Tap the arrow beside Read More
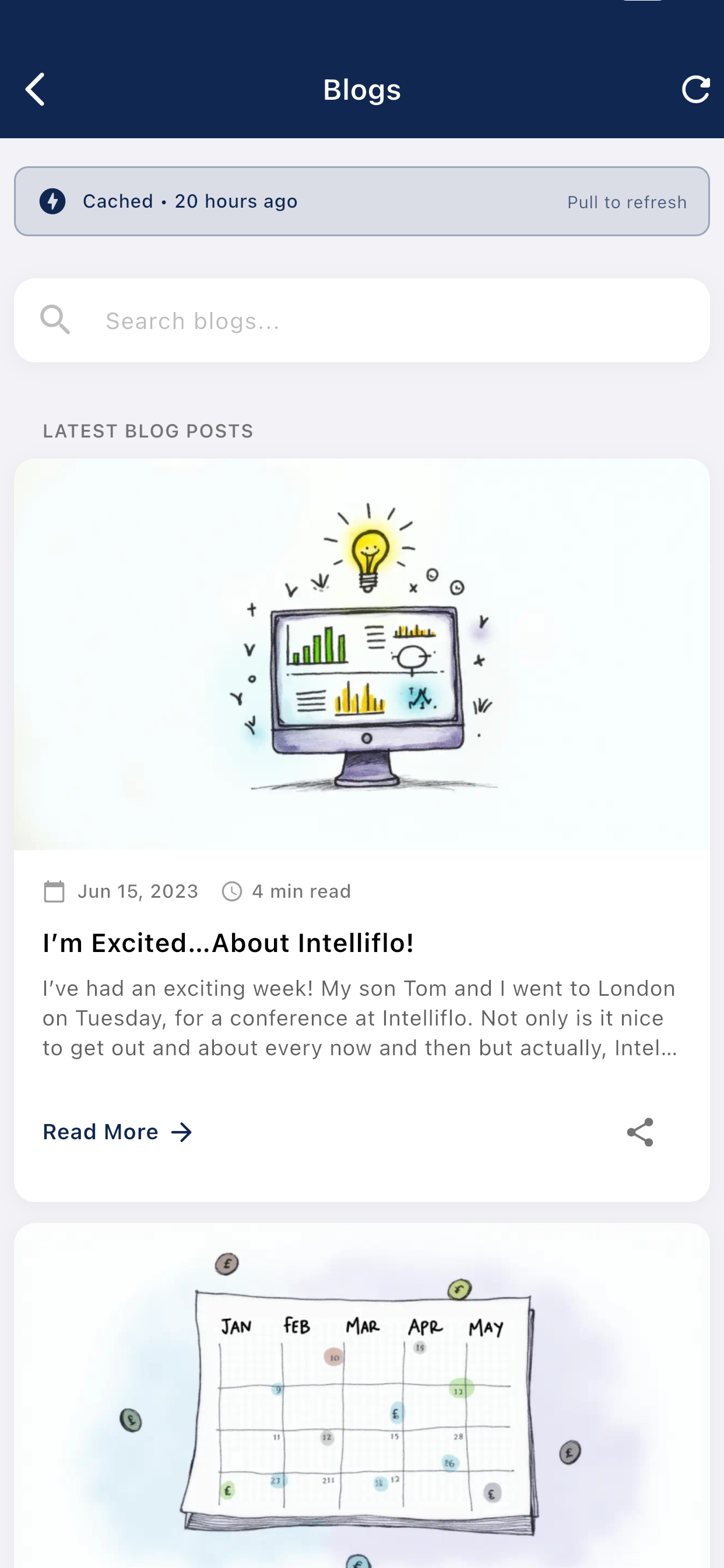 click(x=181, y=1132)
